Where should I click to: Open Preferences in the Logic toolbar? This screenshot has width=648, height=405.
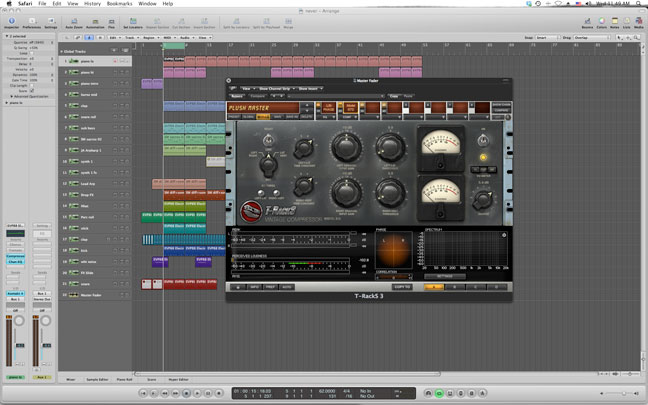(31, 21)
